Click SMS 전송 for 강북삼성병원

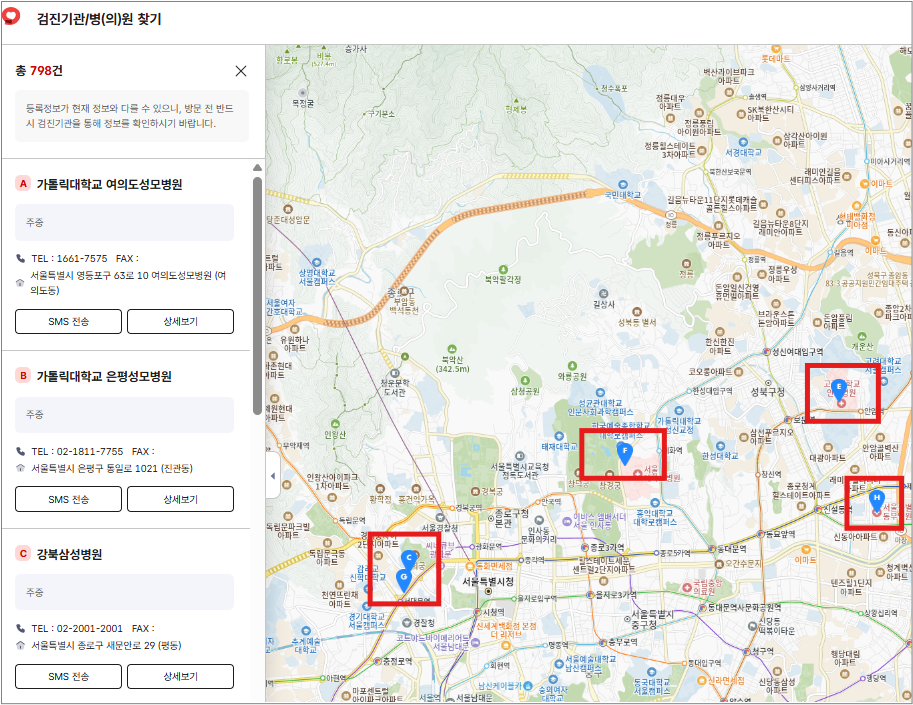pyautogui.click(x=68, y=676)
